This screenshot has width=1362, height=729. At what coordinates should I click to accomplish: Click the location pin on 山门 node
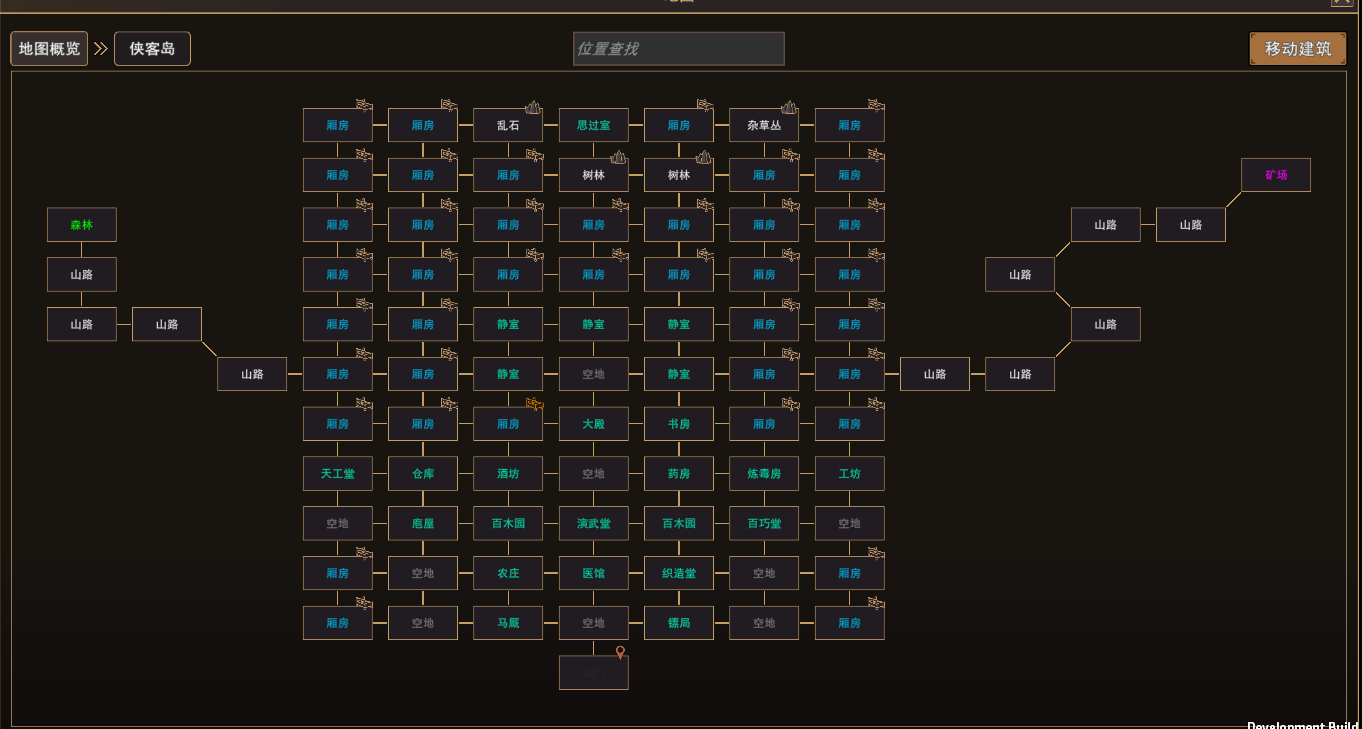[x=620, y=653]
